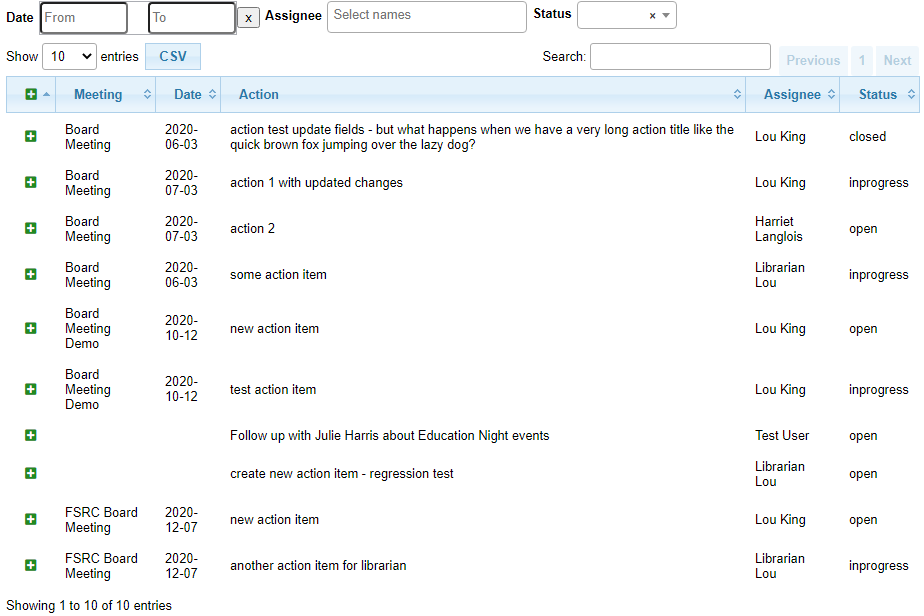Select page 1 in pagination
The image size is (924, 616).
(862, 60)
